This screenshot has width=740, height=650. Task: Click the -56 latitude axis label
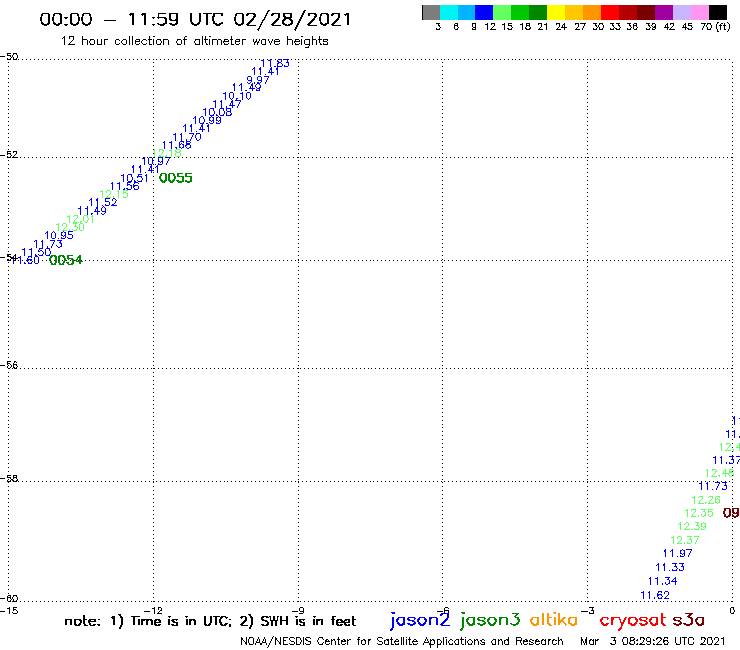(9, 365)
